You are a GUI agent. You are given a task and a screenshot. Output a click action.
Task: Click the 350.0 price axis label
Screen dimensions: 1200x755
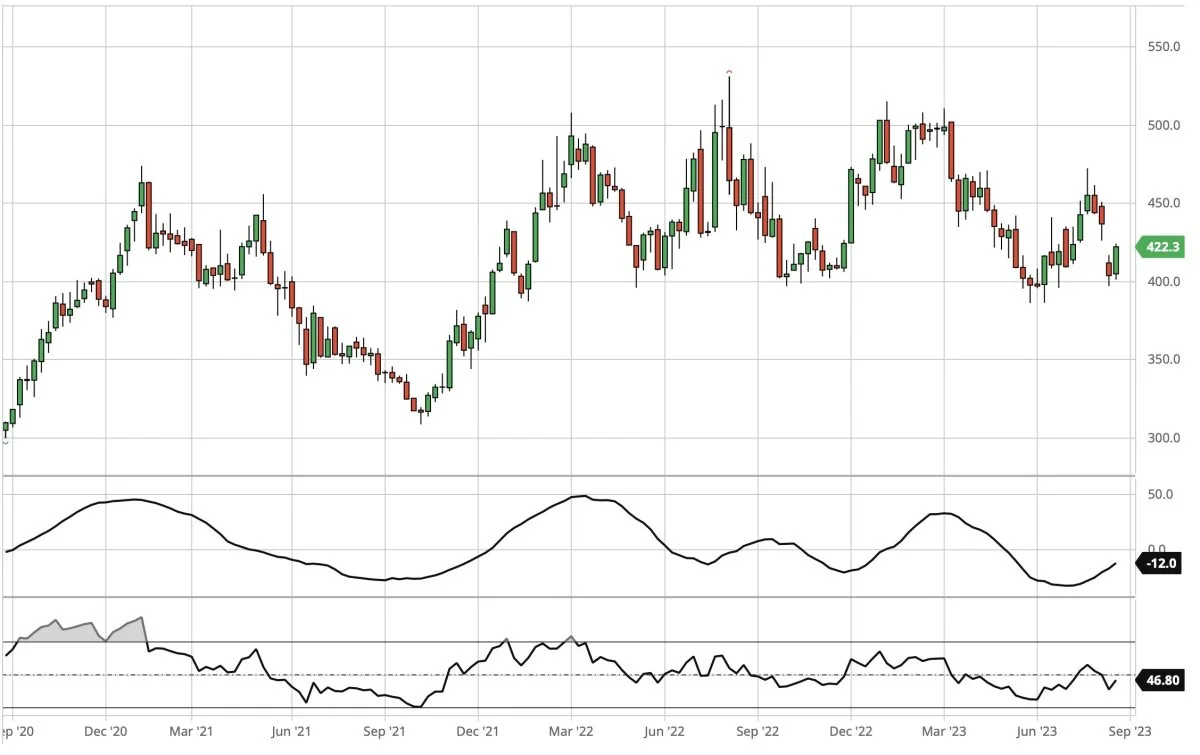[1163, 360]
